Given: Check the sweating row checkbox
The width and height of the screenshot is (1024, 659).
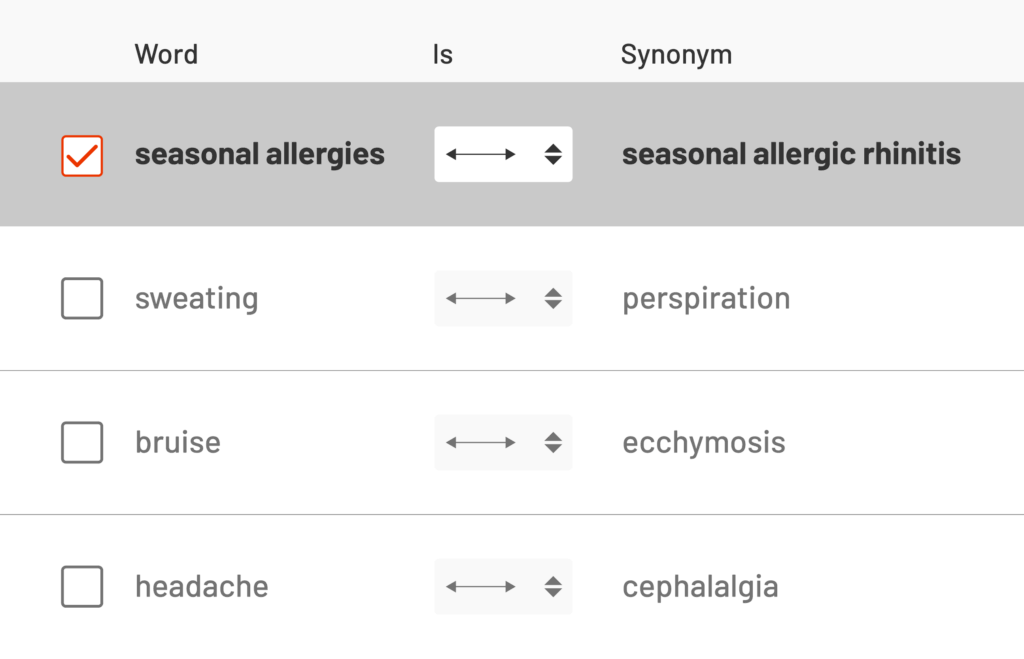Looking at the screenshot, I should tap(82, 298).
